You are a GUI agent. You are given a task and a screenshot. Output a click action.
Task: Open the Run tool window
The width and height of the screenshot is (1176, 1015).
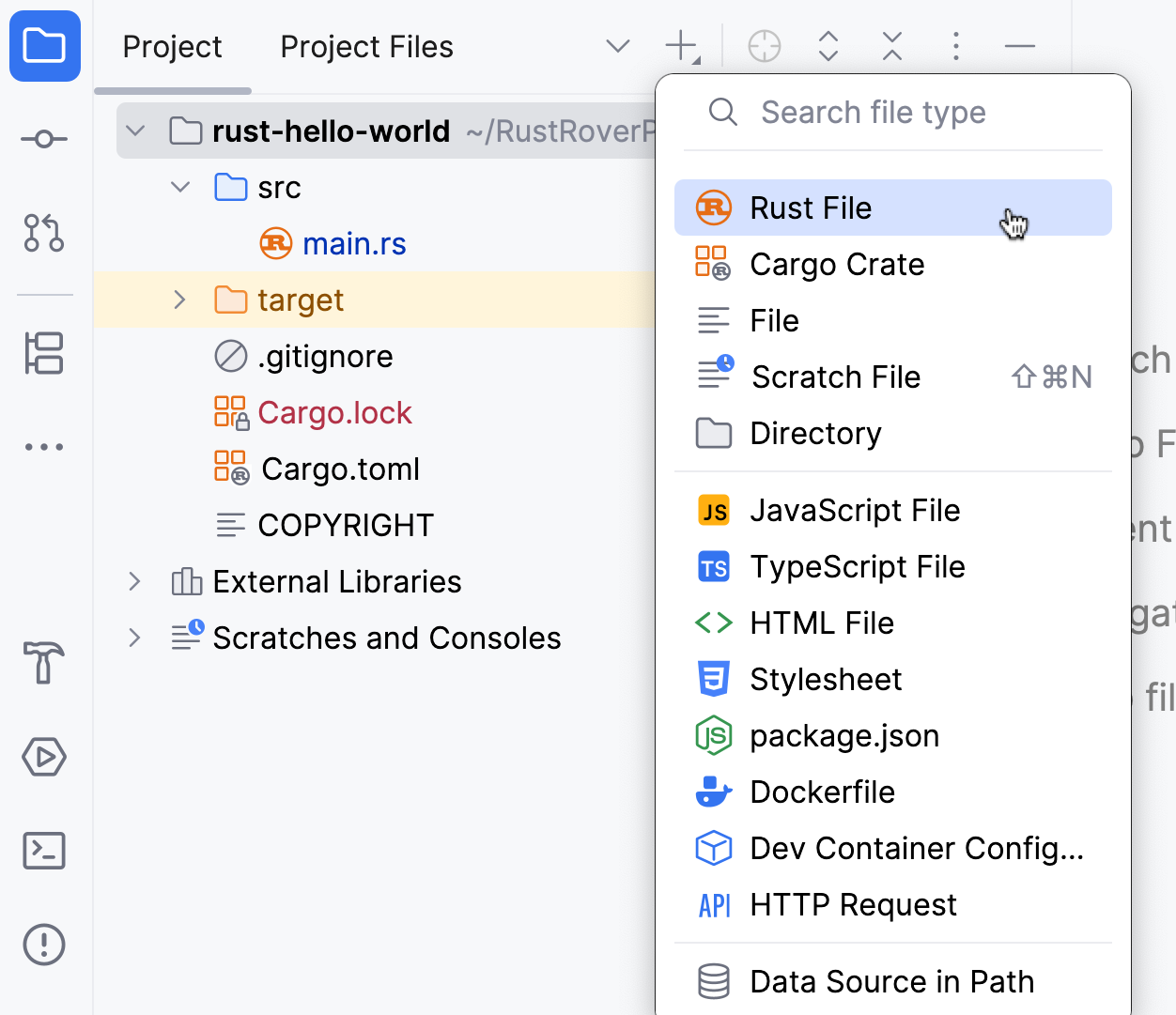44,757
